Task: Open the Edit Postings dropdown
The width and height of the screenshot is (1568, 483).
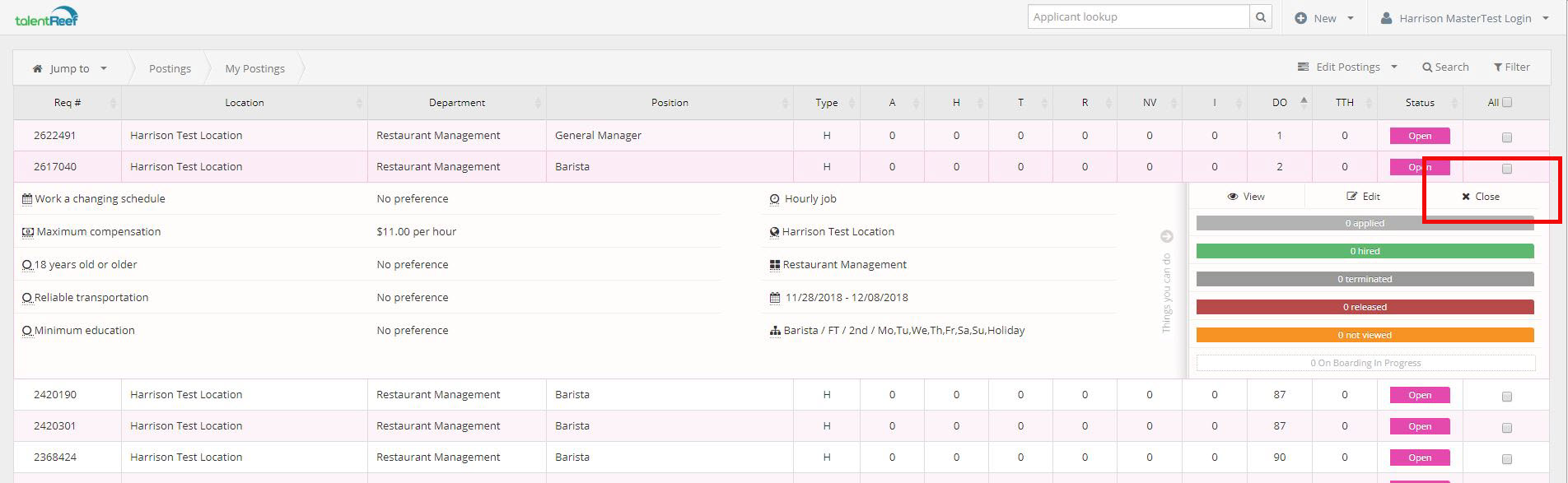Action: tap(1347, 67)
